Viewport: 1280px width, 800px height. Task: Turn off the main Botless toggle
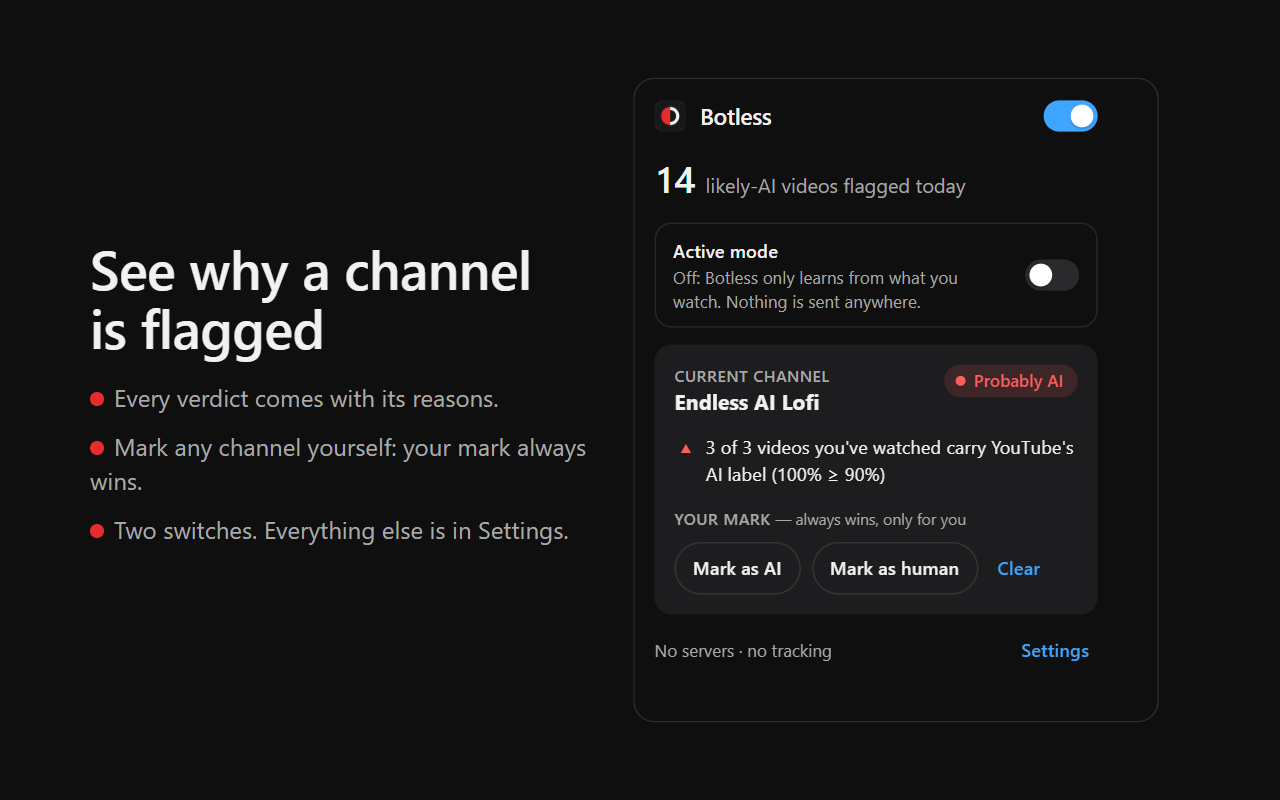(x=1070, y=116)
